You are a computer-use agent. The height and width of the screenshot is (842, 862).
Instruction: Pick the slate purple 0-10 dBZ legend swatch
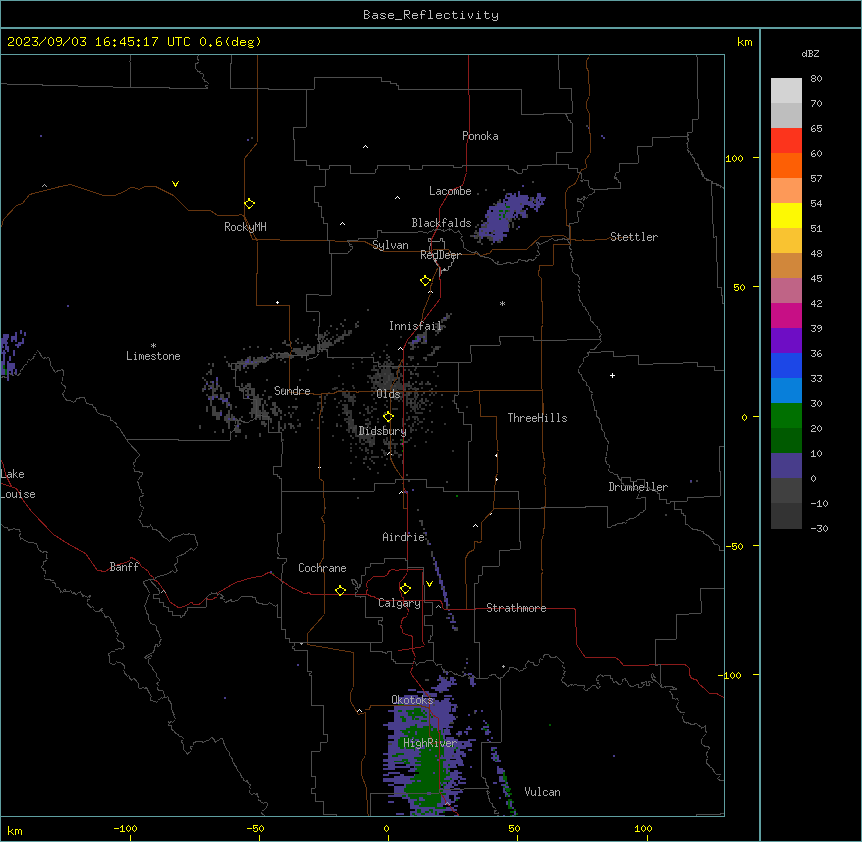coord(786,466)
